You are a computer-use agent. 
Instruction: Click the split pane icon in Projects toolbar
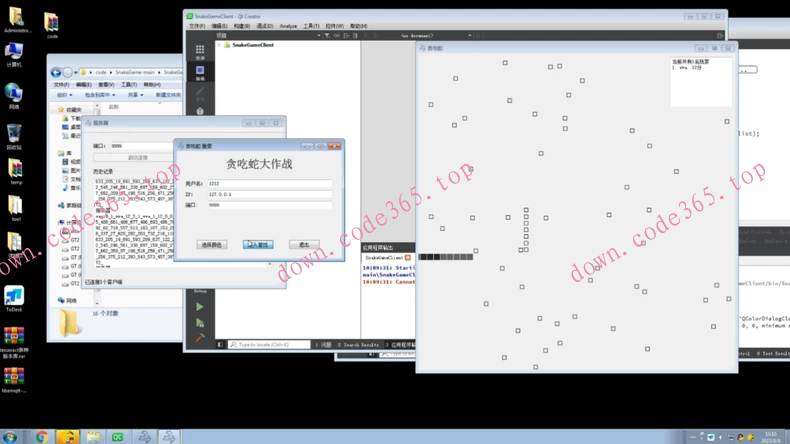pyautogui.click(x=346, y=36)
